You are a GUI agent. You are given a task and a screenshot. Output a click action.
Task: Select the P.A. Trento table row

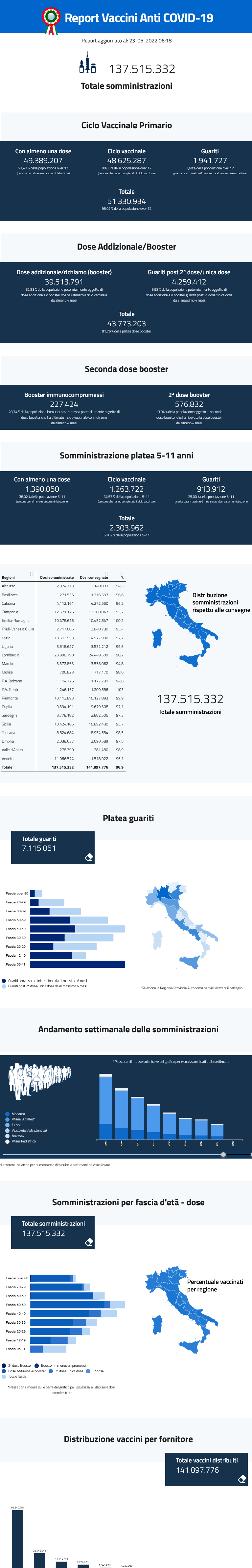[63, 690]
